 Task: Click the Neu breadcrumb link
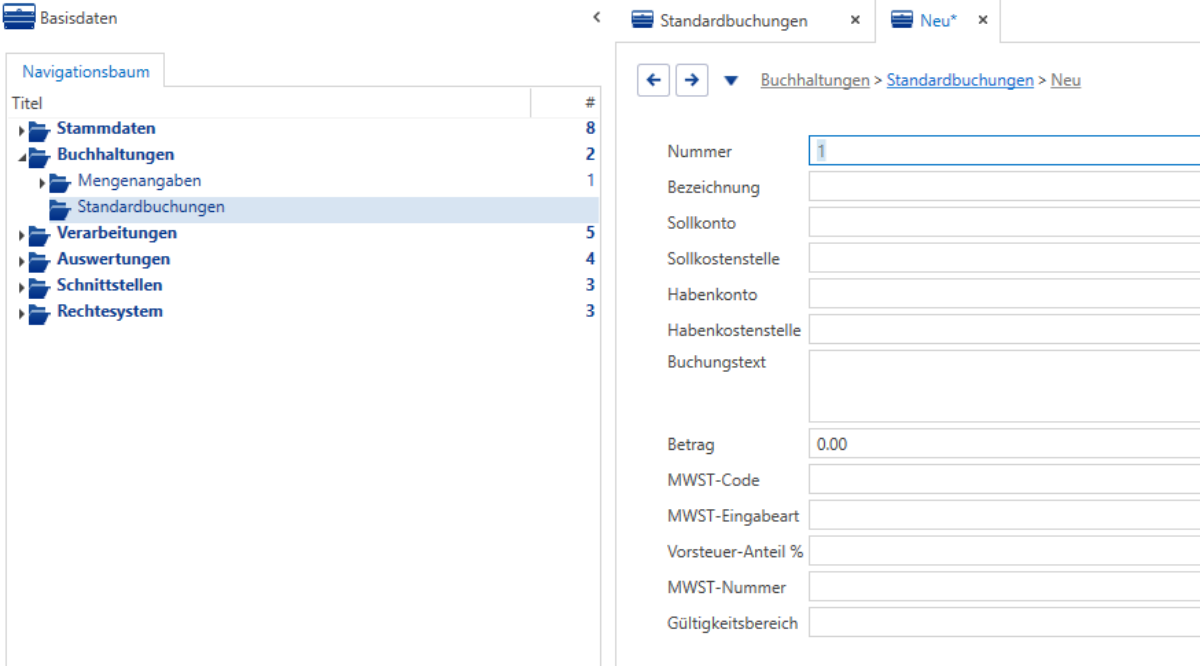(1066, 80)
